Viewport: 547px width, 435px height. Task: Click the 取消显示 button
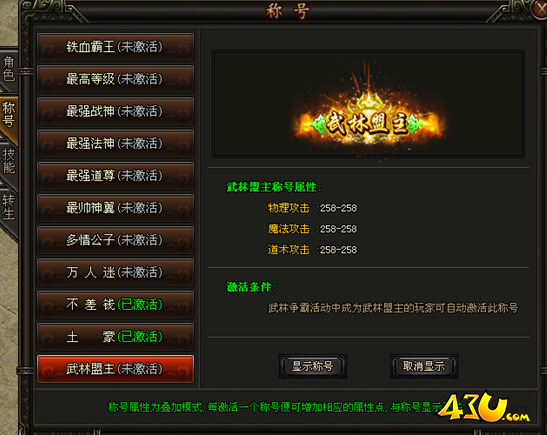(424, 366)
